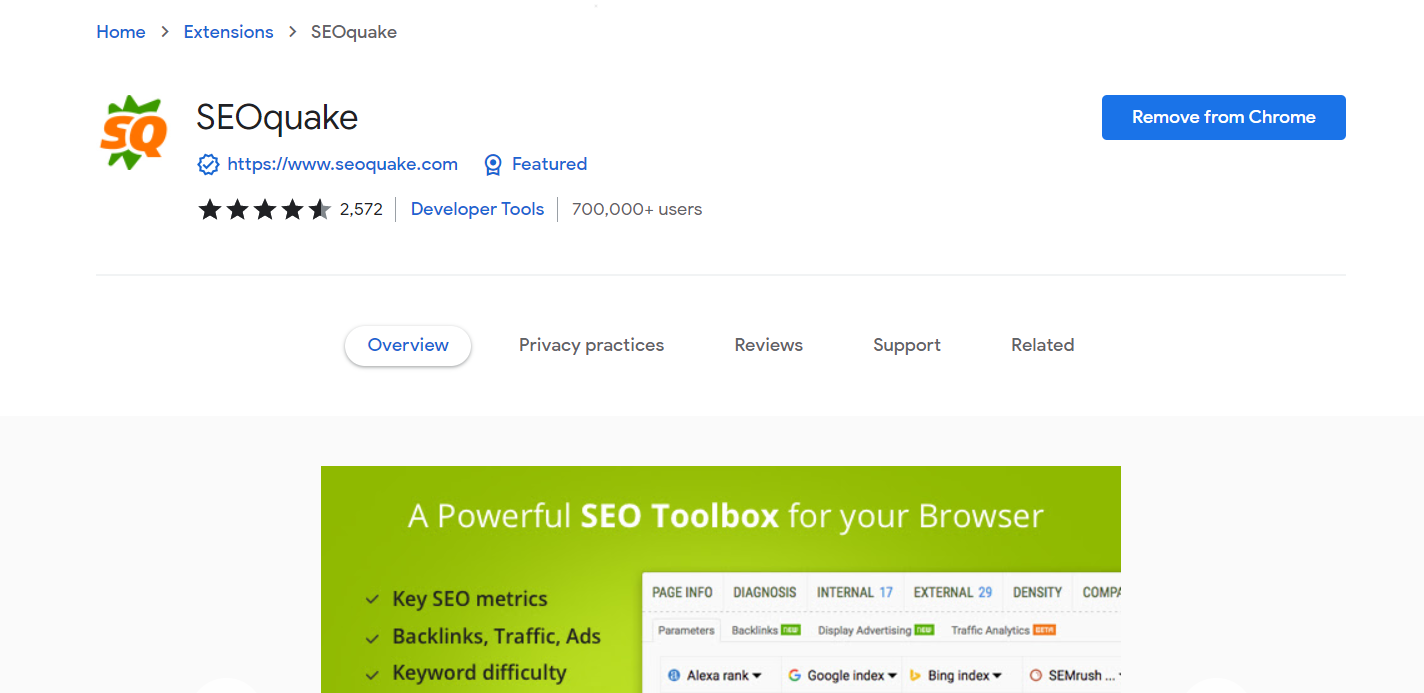
Task: Go to the Support tab
Action: pos(907,345)
